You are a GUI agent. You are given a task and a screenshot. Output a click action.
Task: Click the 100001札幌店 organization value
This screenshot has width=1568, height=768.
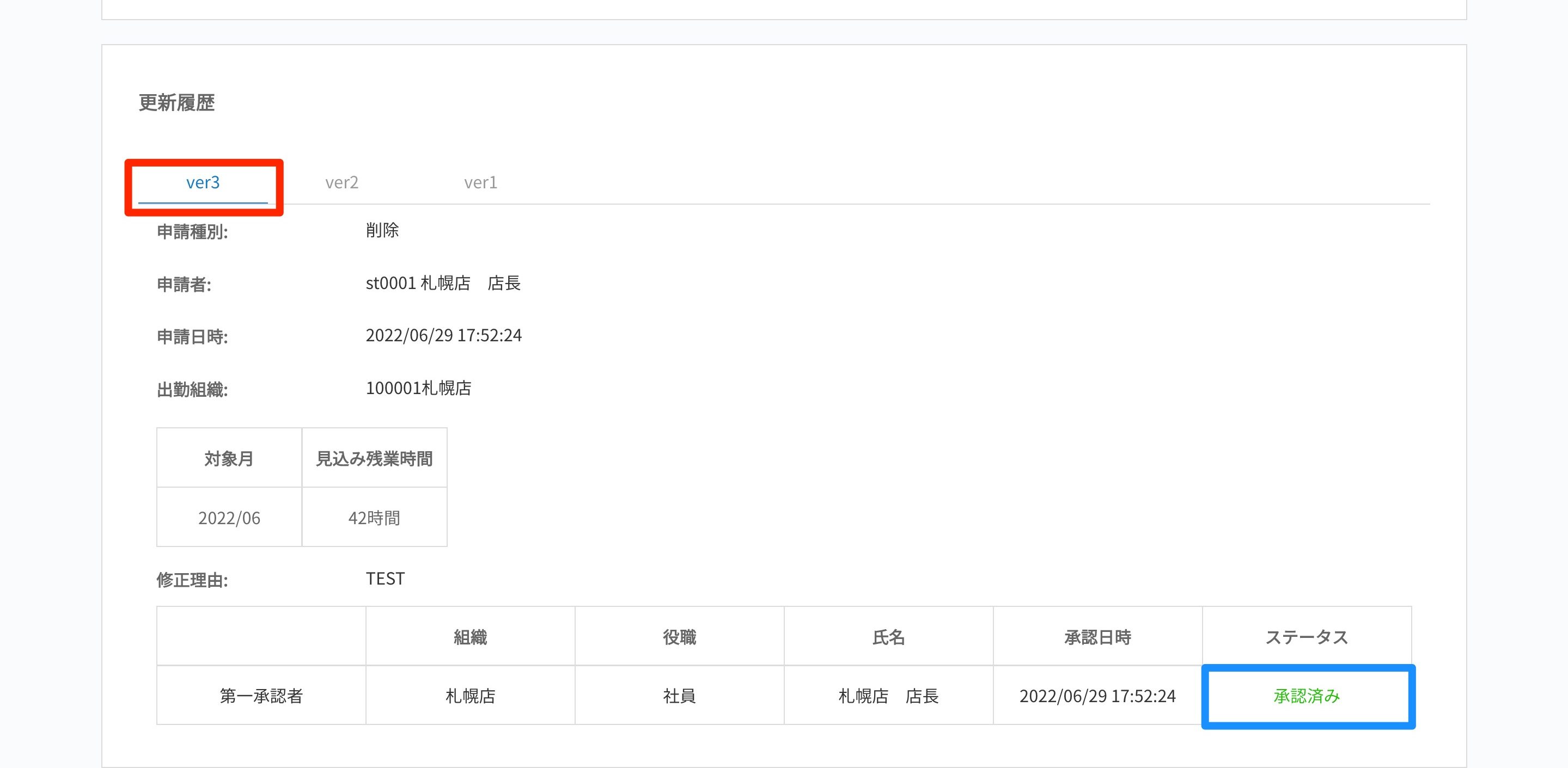click(418, 388)
